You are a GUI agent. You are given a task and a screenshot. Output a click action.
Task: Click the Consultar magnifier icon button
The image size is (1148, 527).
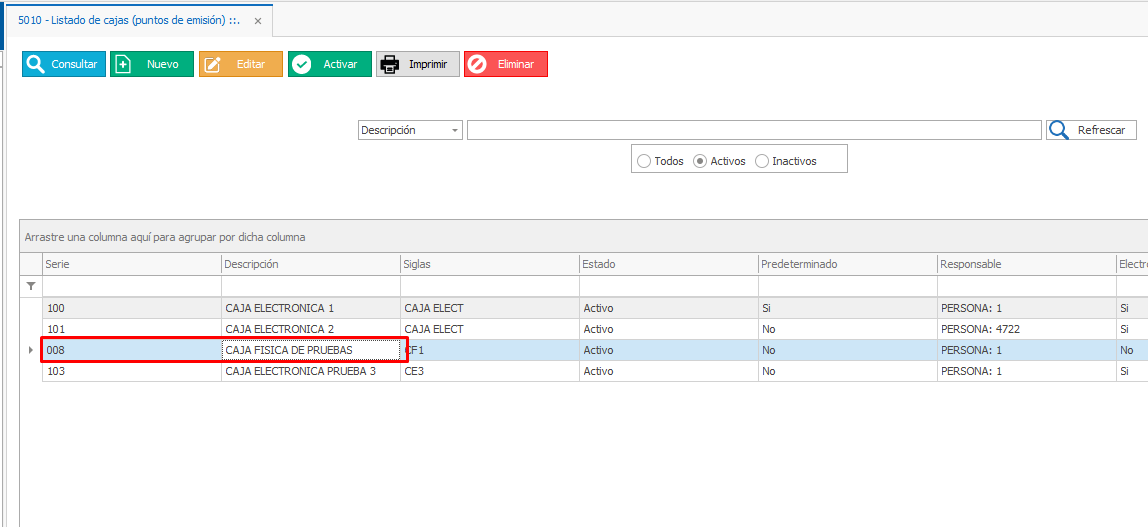[x=36, y=64]
